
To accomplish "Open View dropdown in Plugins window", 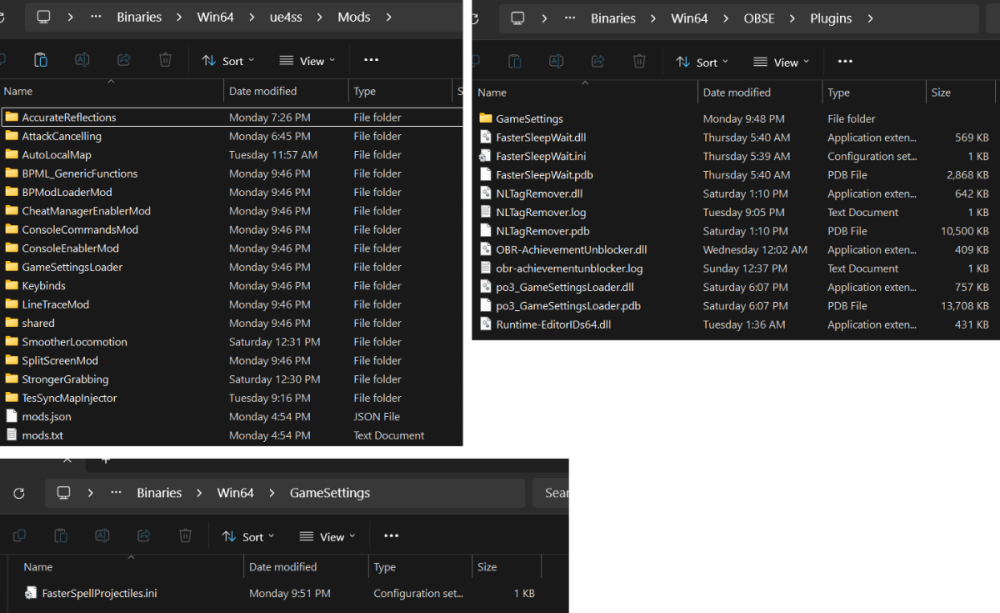I will 781,62.
